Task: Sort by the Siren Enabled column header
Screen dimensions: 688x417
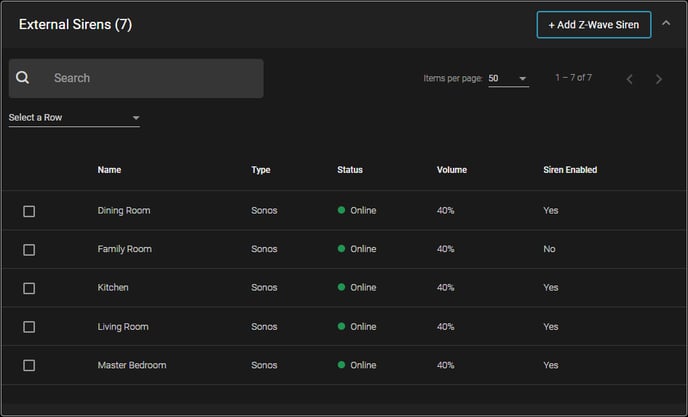Action: point(570,170)
